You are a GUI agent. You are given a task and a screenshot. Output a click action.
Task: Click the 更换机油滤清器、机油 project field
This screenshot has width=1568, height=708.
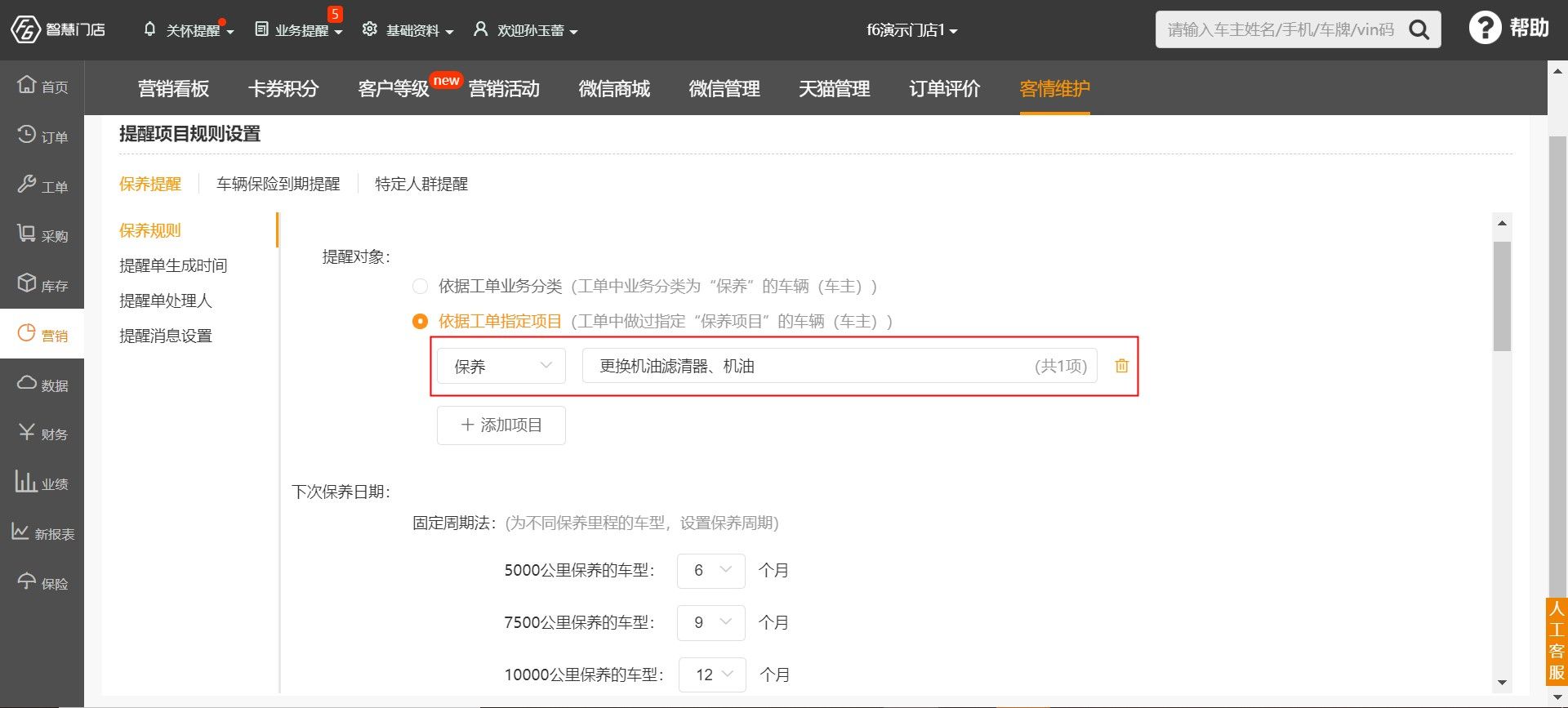pos(840,366)
